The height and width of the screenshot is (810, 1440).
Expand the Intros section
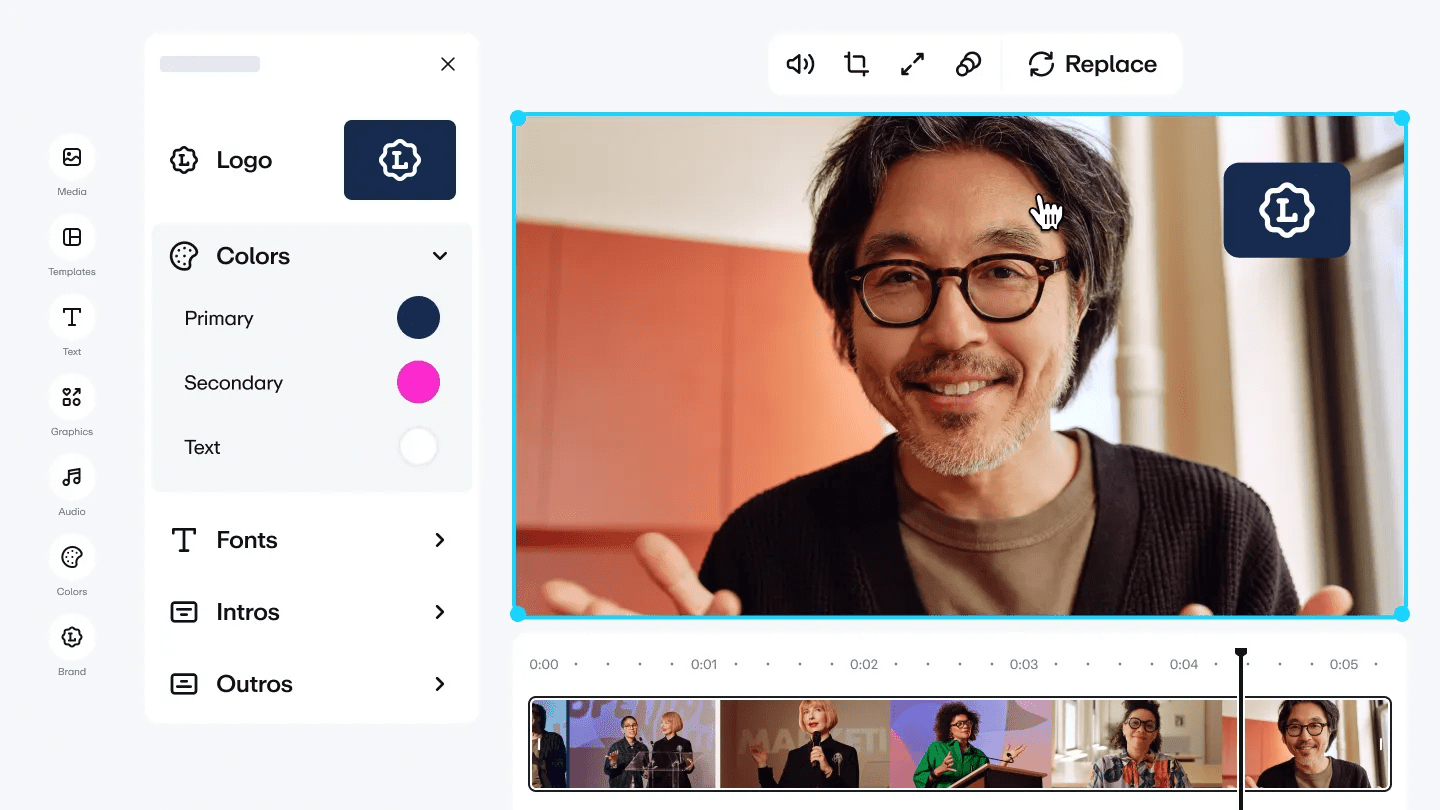point(439,612)
